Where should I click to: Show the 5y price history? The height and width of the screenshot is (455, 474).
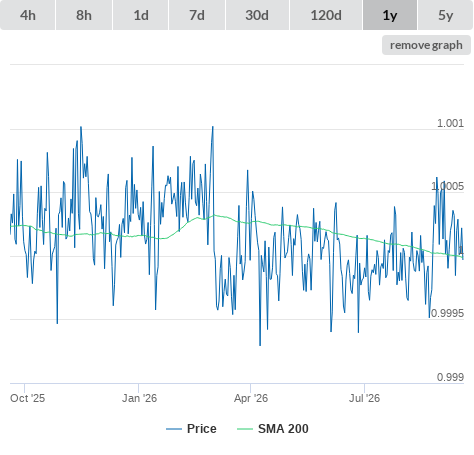coord(445,15)
